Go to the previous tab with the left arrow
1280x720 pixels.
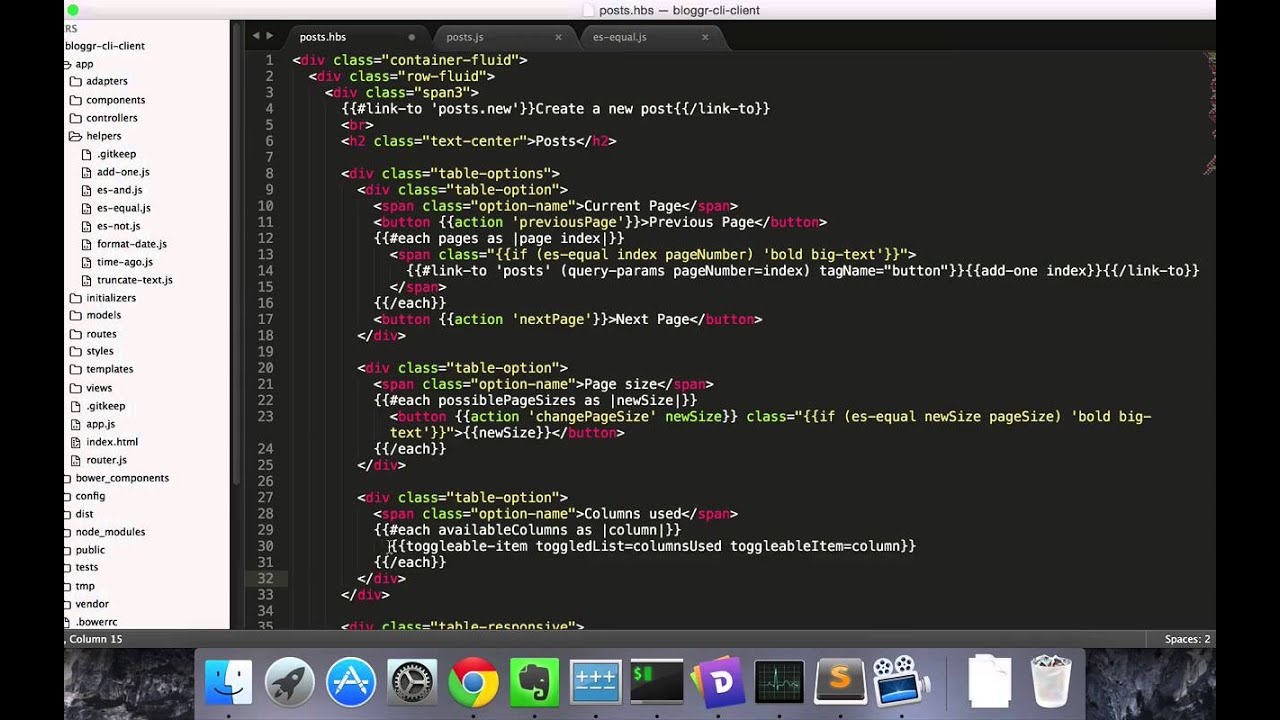click(256, 36)
